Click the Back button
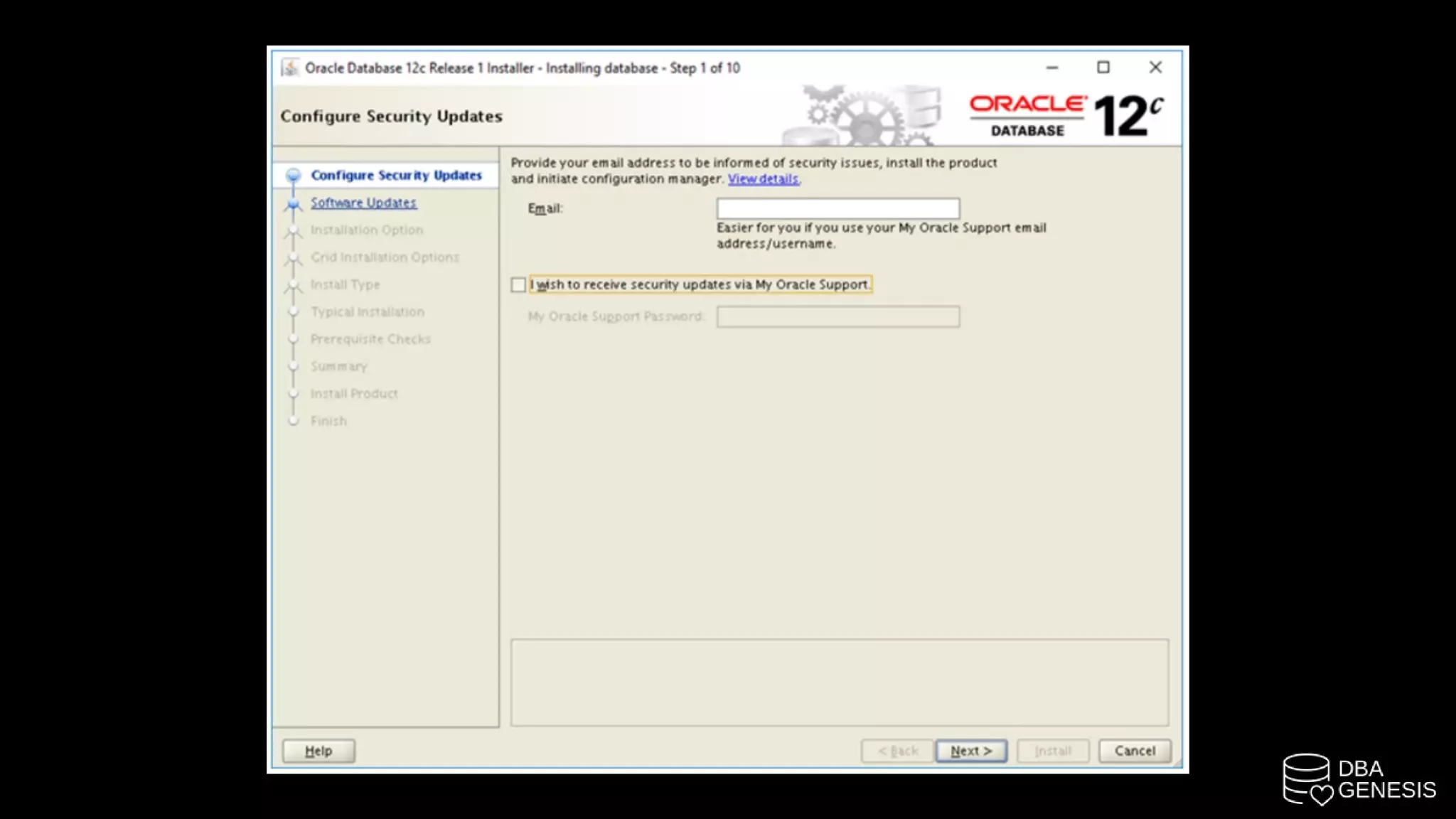Screen dimensions: 1456x819 (x=897, y=751)
